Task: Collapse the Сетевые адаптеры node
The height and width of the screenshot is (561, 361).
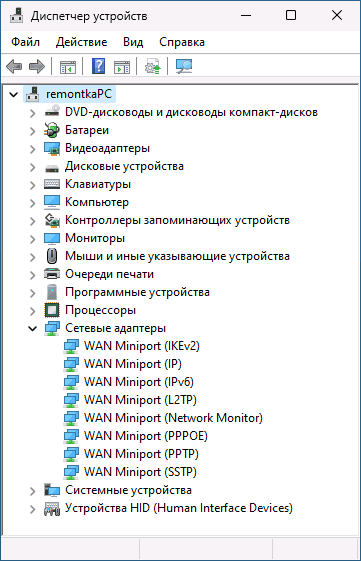Action: [33, 328]
